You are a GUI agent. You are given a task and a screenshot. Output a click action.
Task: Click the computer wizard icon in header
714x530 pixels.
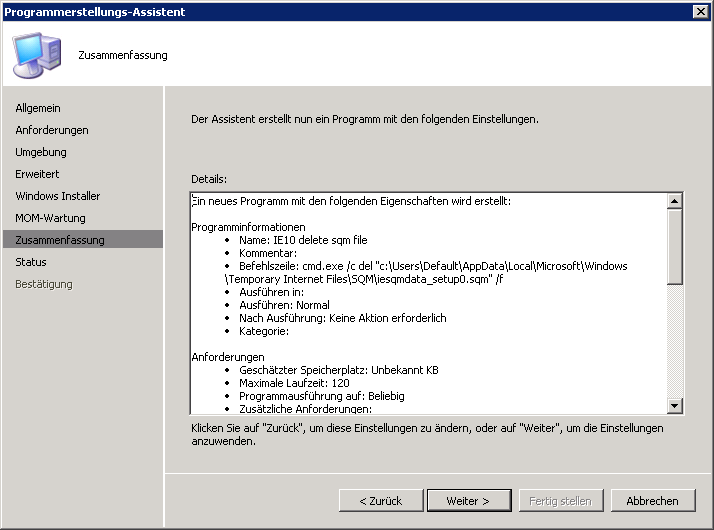click(x=36, y=54)
